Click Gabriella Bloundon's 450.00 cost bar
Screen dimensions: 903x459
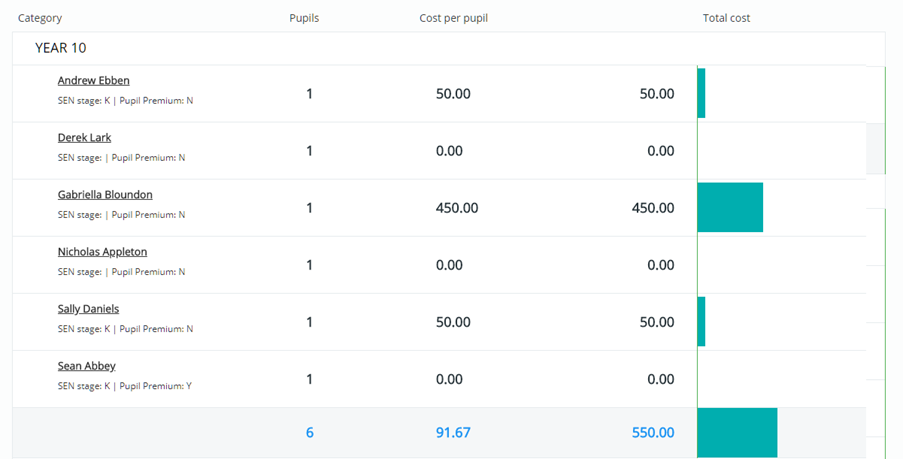(x=730, y=207)
